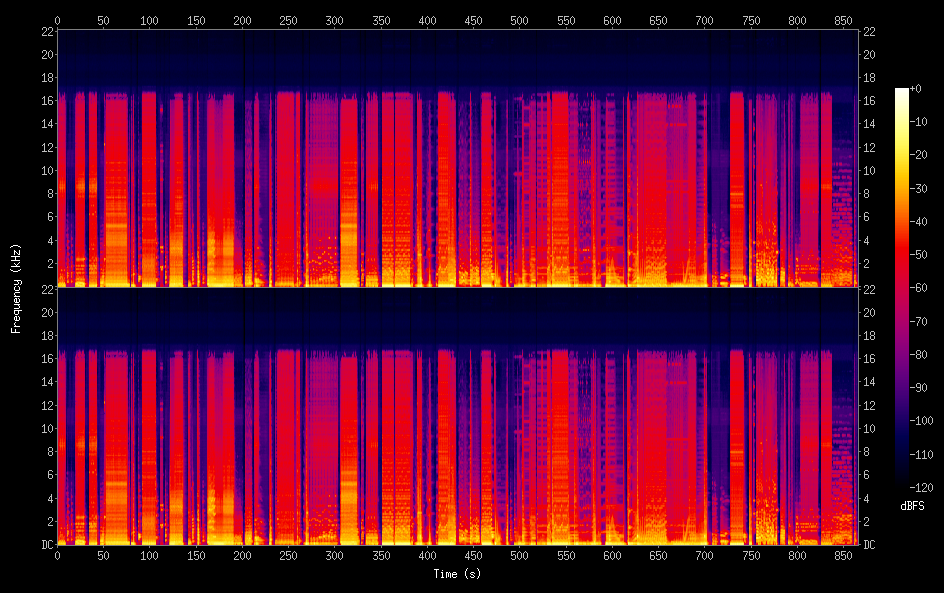944x593 pixels.
Task: Click the DC label on the bottom-right frequency axis
Action: pos(870,545)
